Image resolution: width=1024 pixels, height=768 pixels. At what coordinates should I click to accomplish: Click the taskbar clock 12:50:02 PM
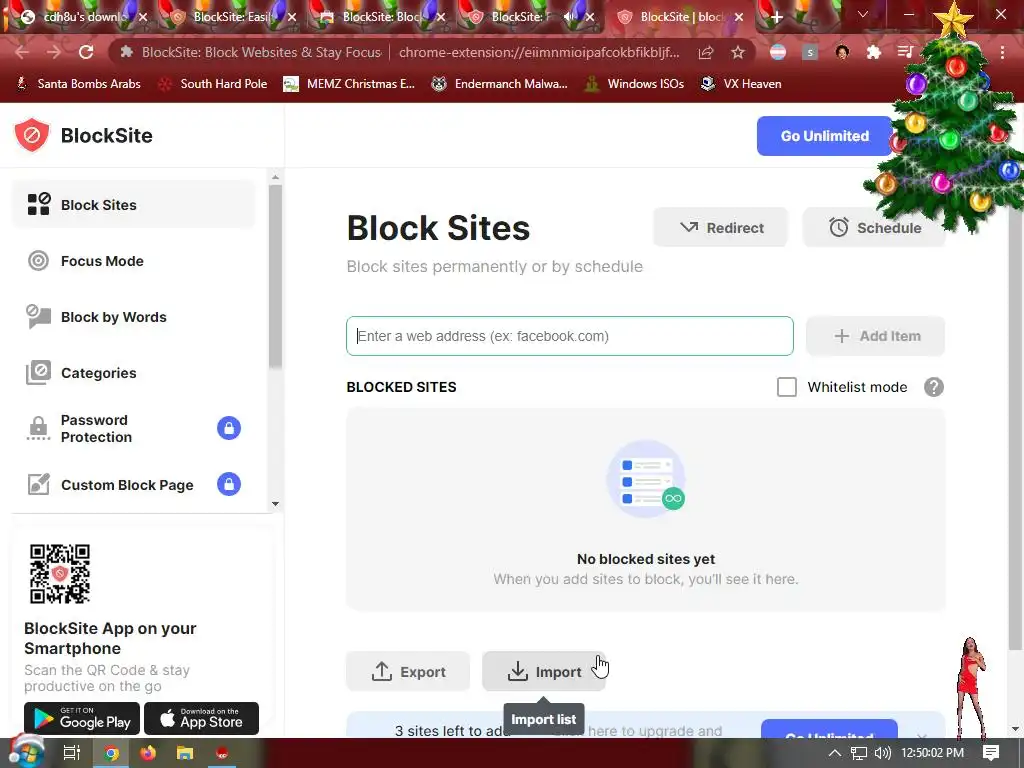tap(932, 753)
